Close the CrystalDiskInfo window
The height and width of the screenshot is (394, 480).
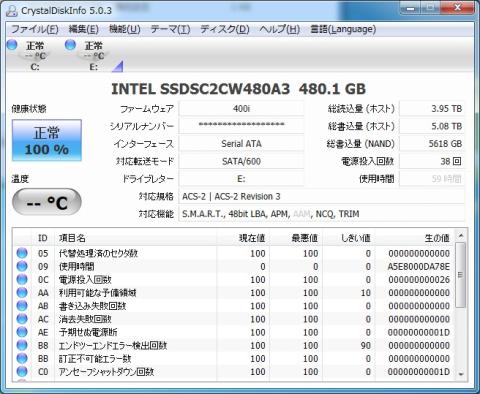[458, 8]
